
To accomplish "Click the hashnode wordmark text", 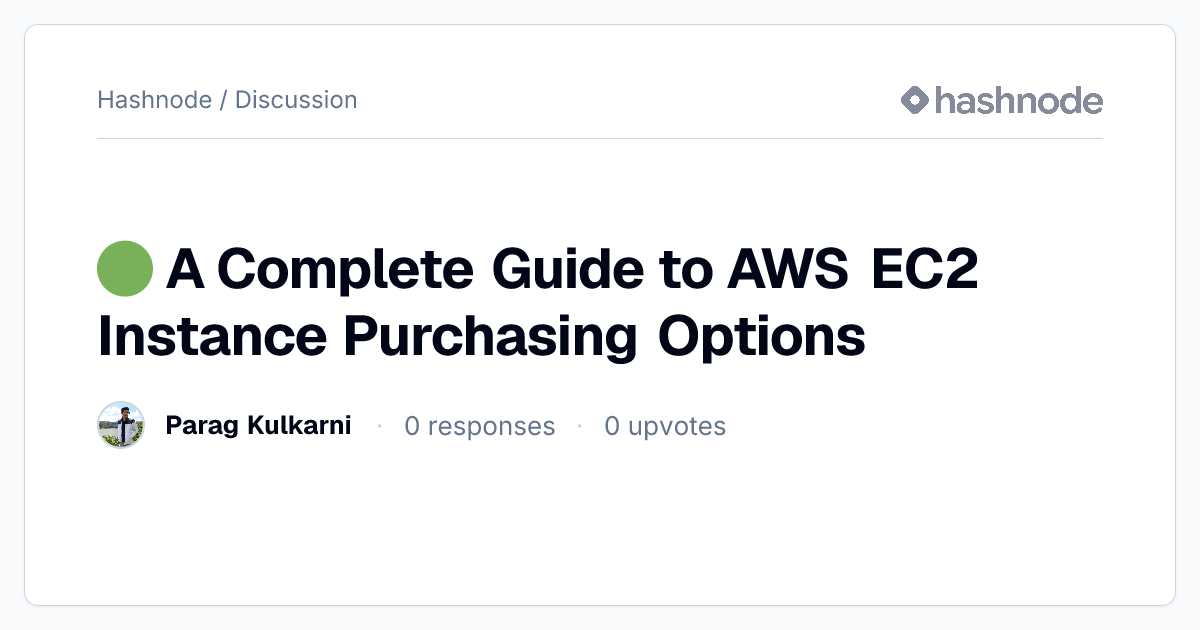I will [1019, 100].
